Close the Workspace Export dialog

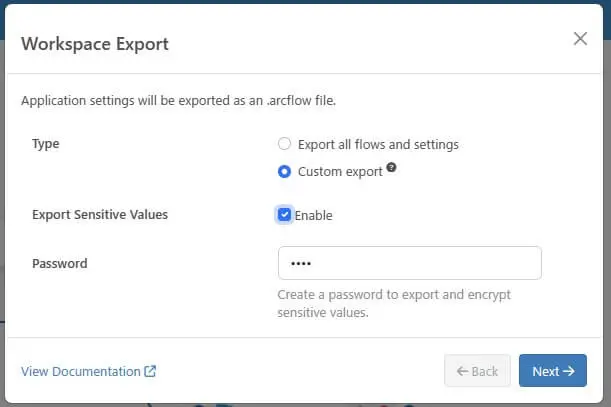pyautogui.click(x=580, y=39)
